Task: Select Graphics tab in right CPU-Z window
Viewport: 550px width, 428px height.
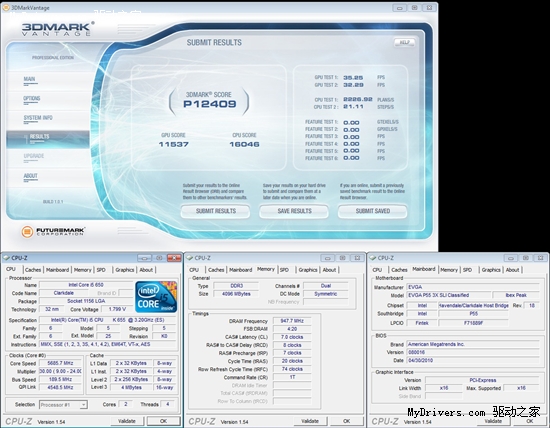Action: [491, 270]
